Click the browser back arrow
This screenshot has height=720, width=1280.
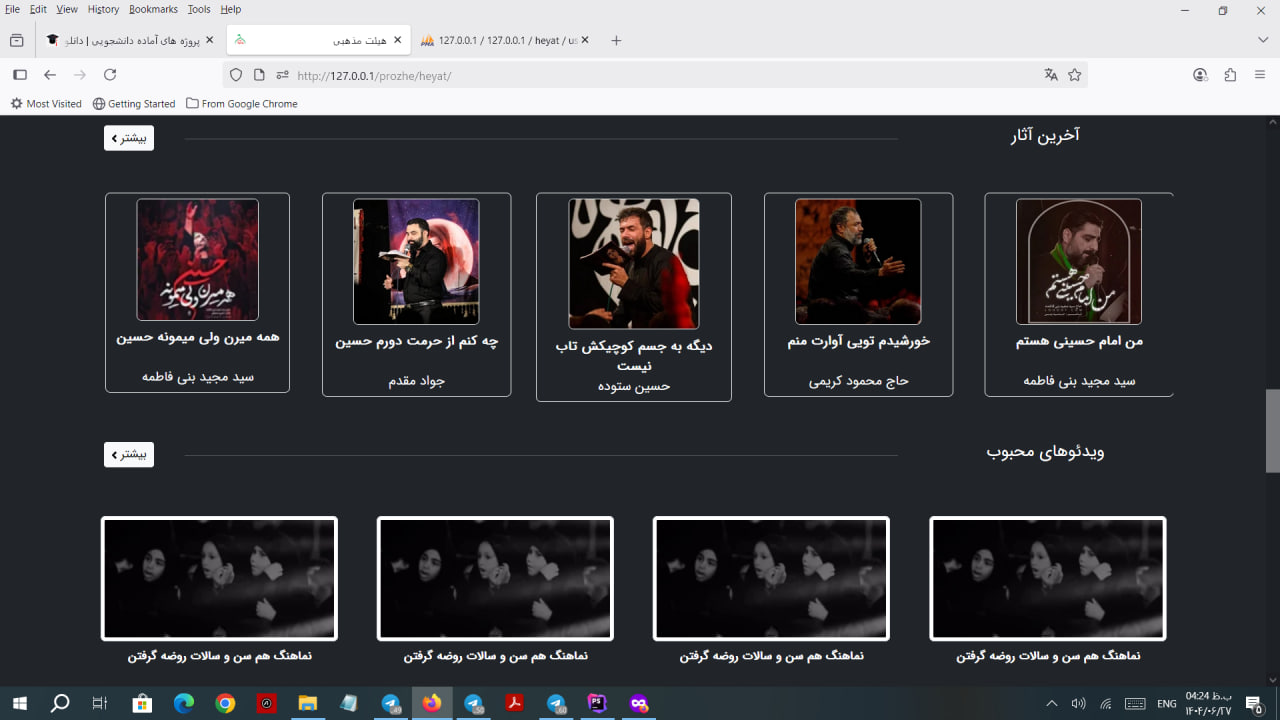pyautogui.click(x=50, y=75)
